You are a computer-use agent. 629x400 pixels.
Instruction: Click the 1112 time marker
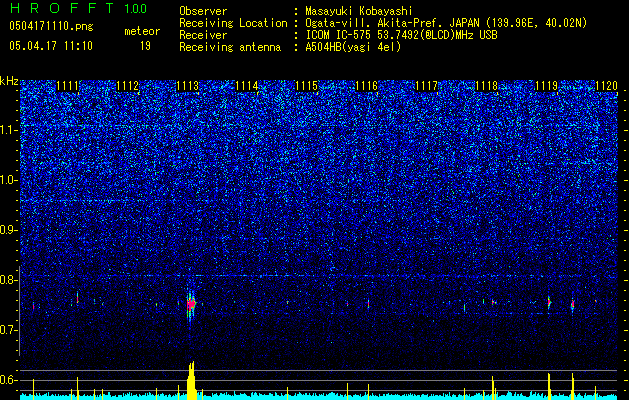[128, 86]
